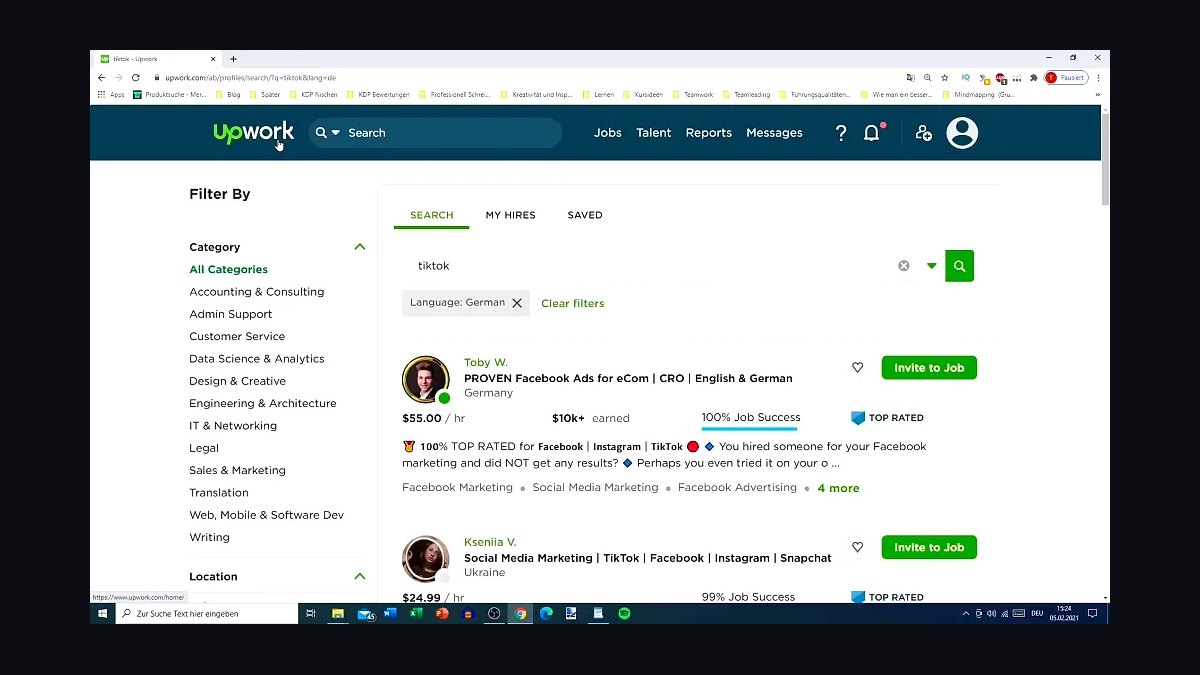Open Spotify from the taskbar
This screenshot has width=1200, height=675.
(x=624, y=613)
